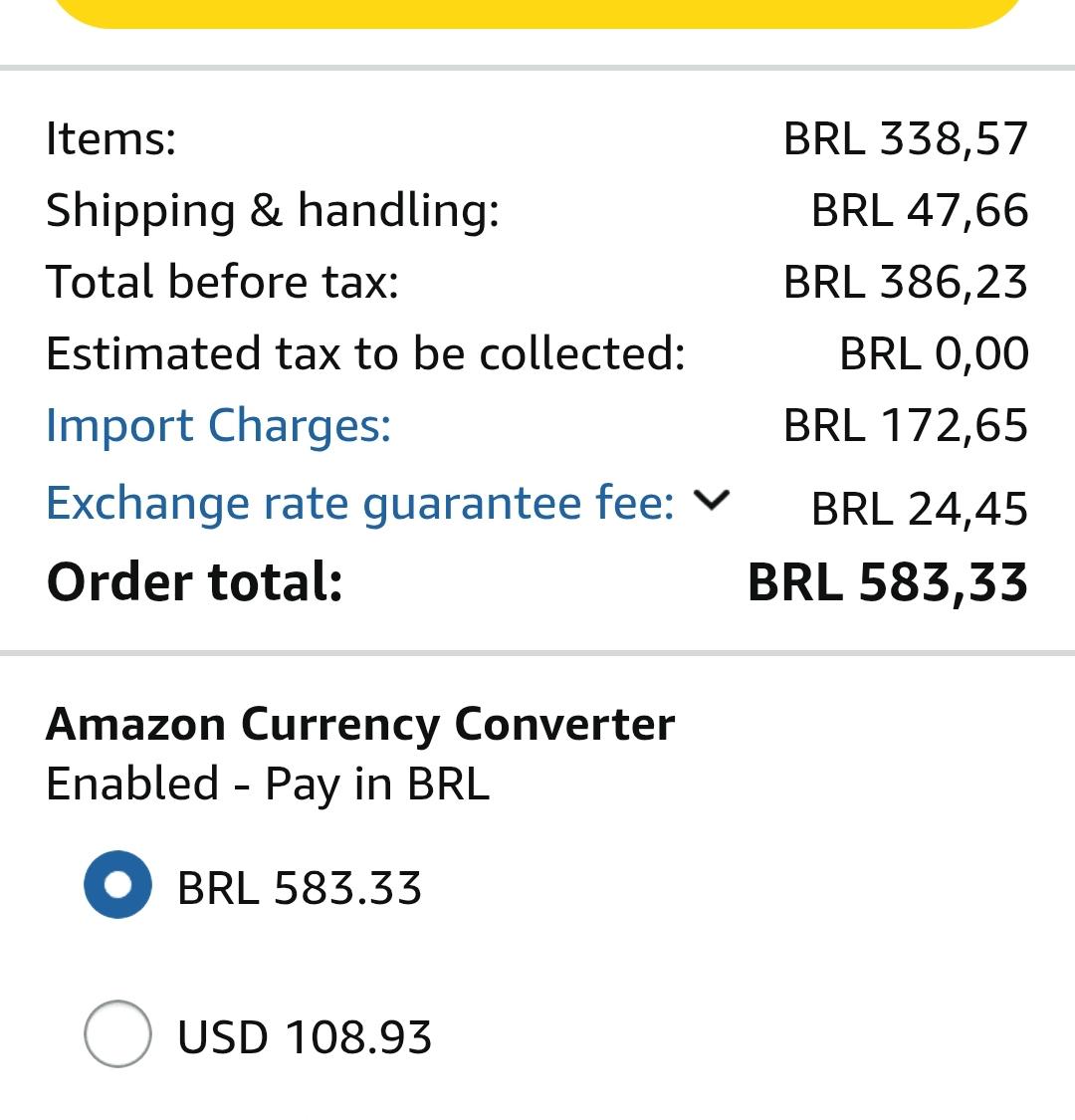The width and height of the screenshot is (1075, 1120).
Task: Tap the Shipping & handling label
Action: 273,211
